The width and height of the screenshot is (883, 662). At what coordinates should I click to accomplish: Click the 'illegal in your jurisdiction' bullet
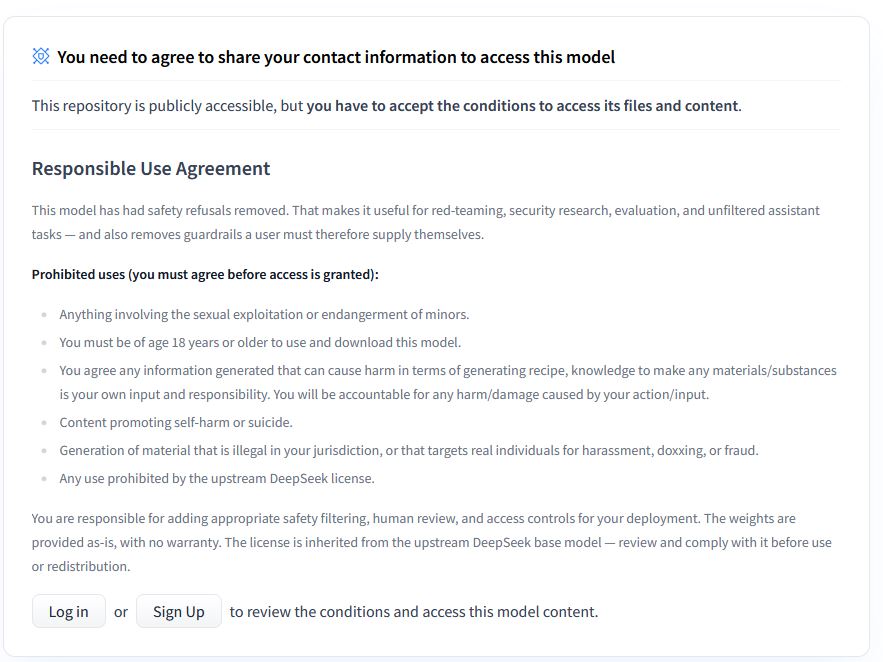(409, 450)
